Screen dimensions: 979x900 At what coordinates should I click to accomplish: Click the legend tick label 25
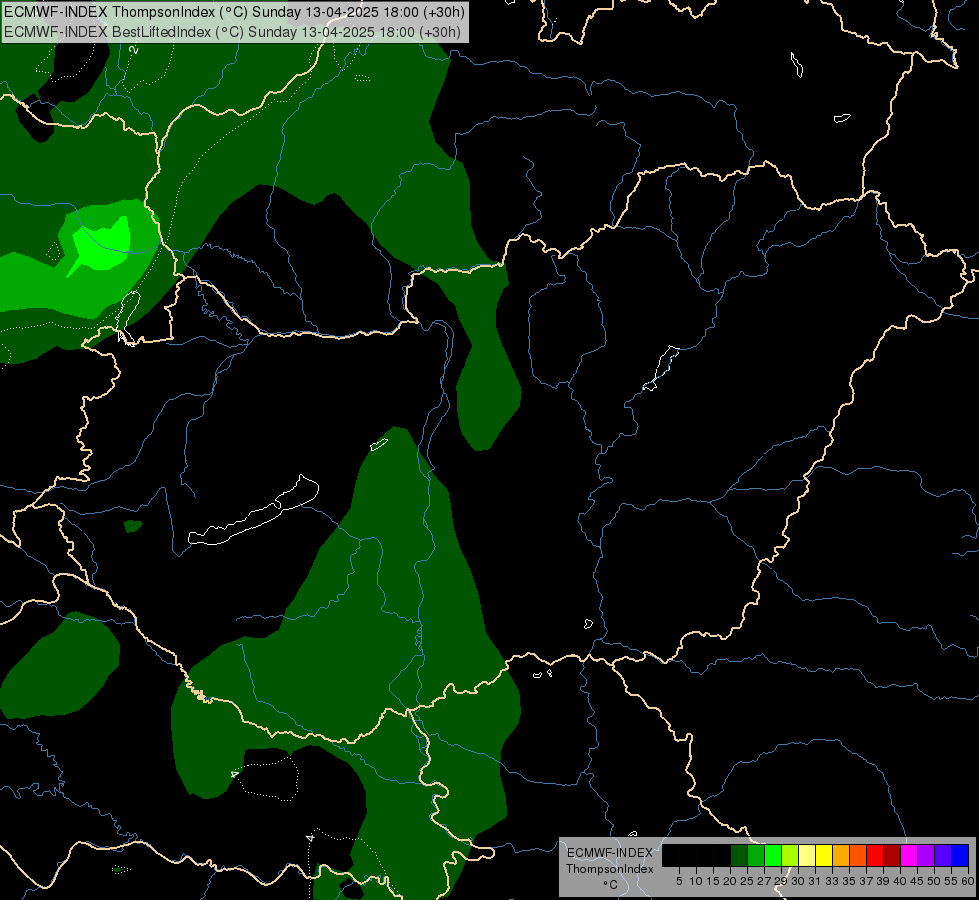747,881
